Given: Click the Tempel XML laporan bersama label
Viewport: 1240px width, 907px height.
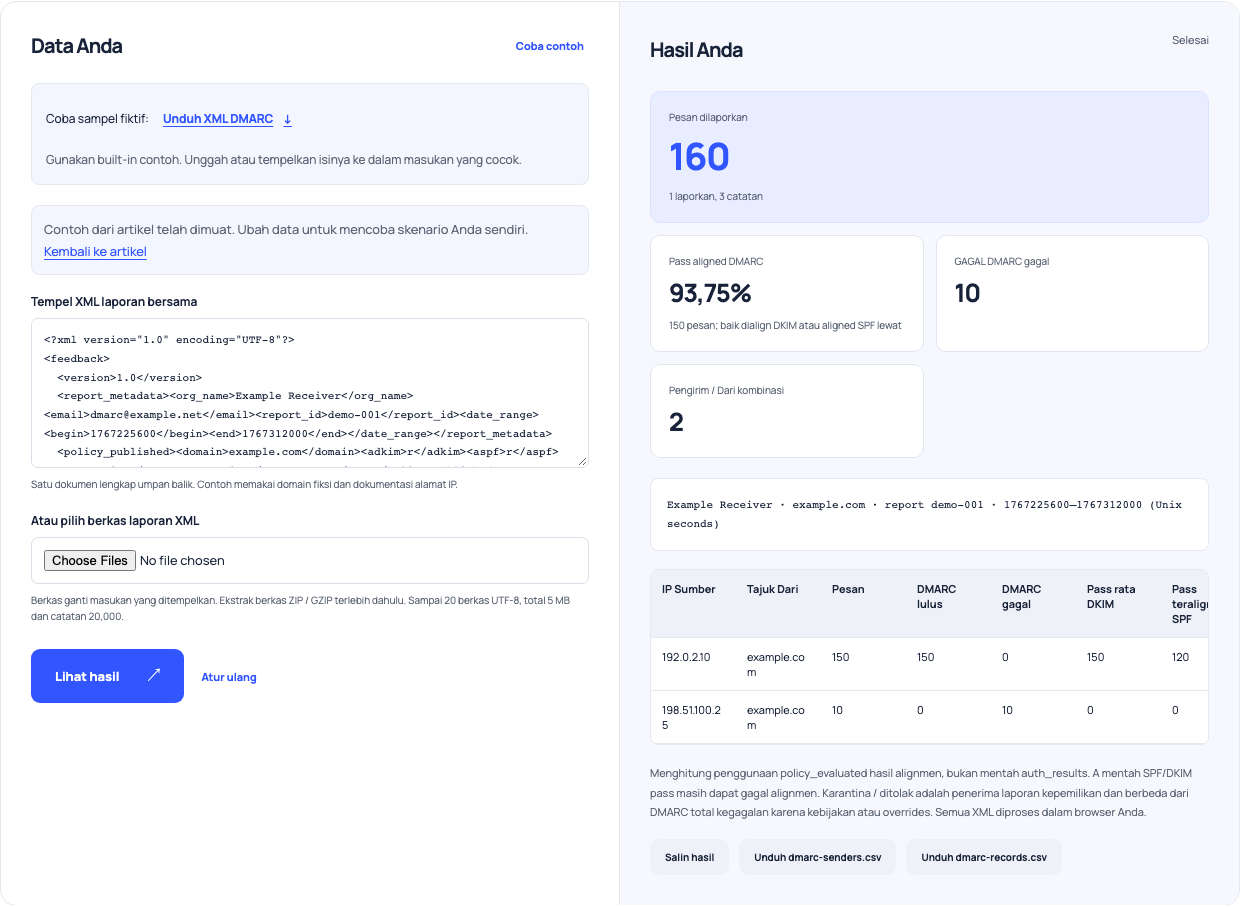Looking at the screenshot, I should pyautogui.click(x=114, y=301).
